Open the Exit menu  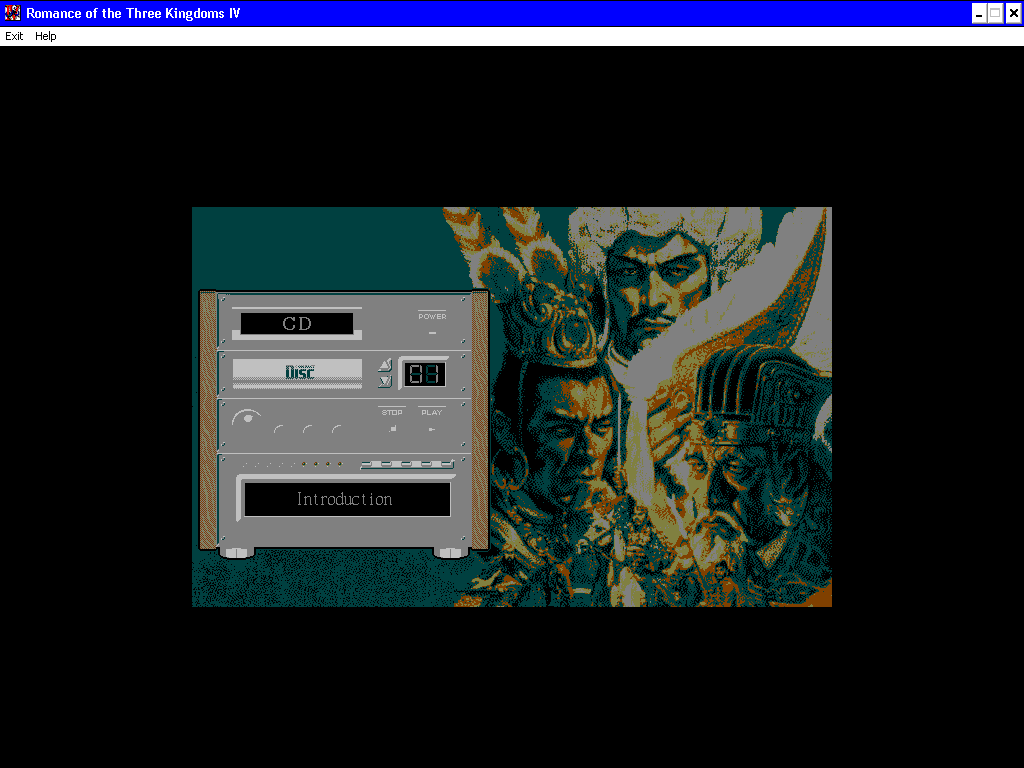[x=14, y=36]
